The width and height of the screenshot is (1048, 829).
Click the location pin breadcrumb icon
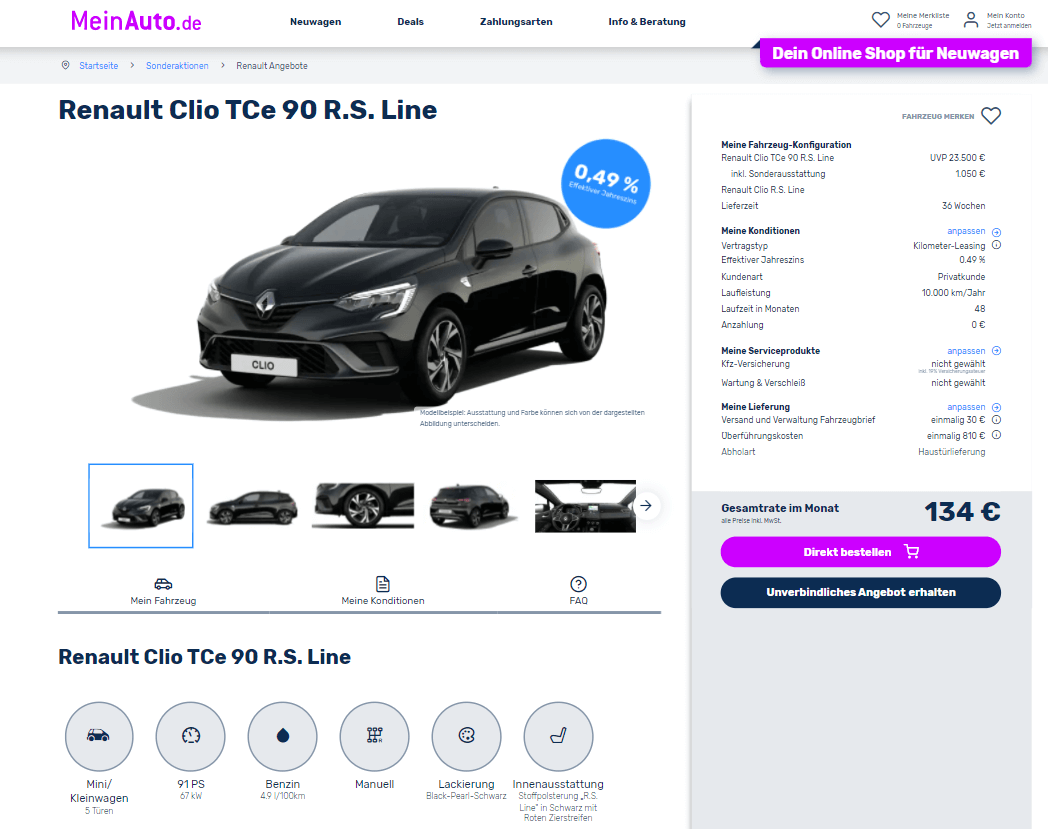tap(66, 66)
